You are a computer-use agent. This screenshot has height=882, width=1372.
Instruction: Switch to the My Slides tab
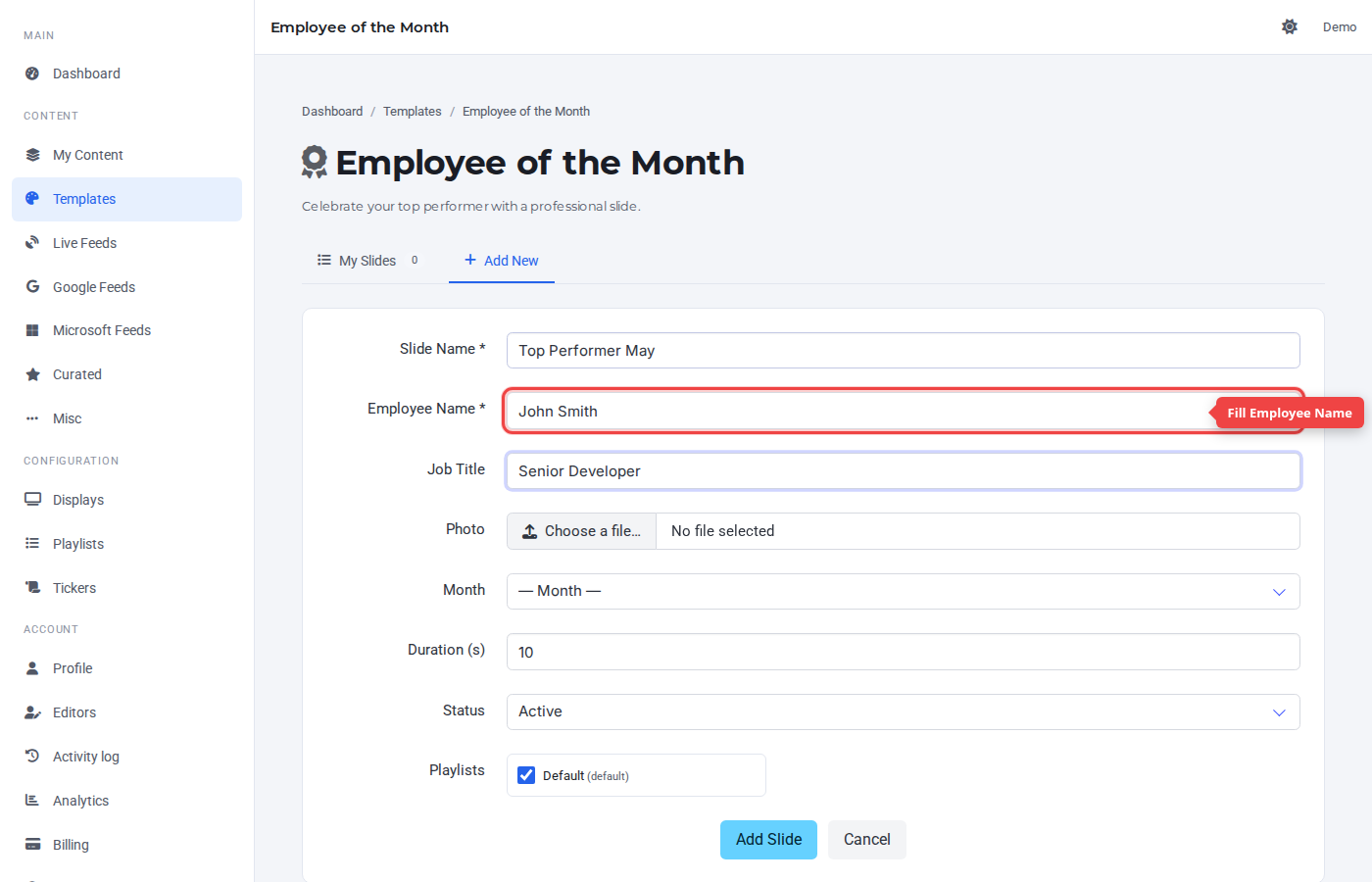click(x=368, y=261)
